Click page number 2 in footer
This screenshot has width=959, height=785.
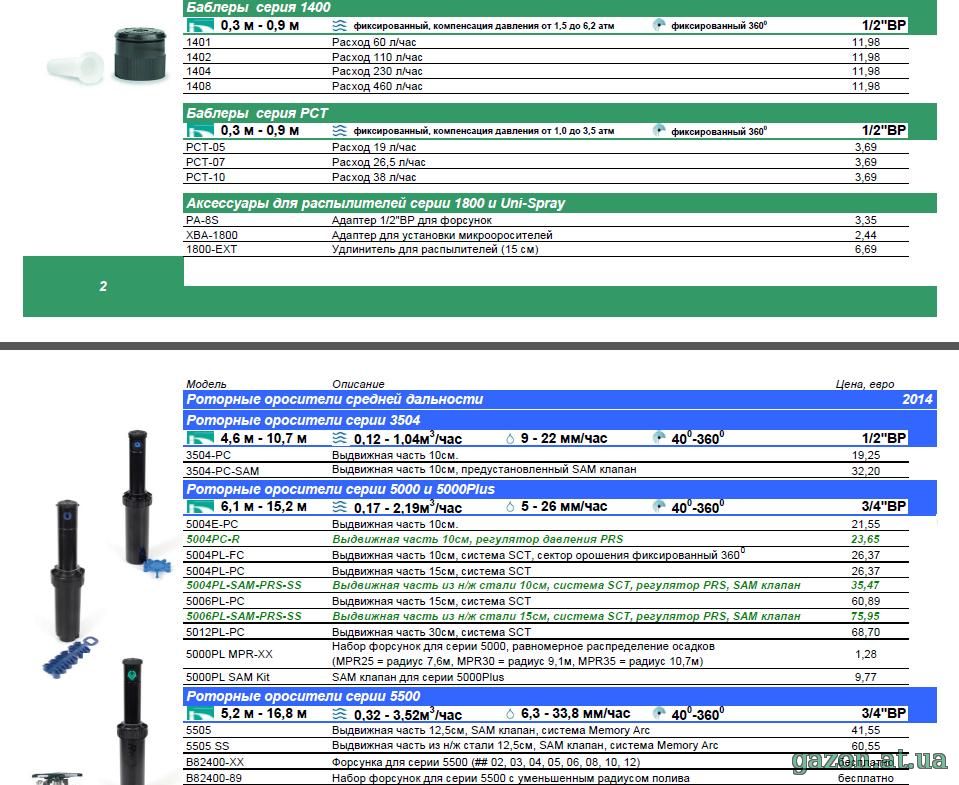pyautogui.click(x=103, y=286)
